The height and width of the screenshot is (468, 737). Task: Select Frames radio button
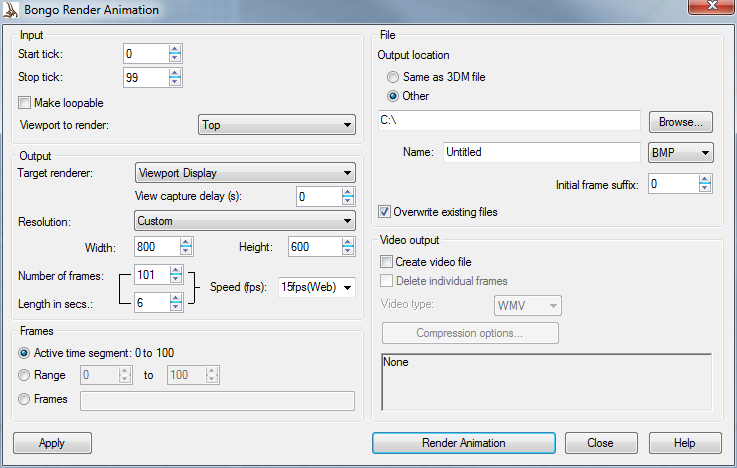click(24, 399)
